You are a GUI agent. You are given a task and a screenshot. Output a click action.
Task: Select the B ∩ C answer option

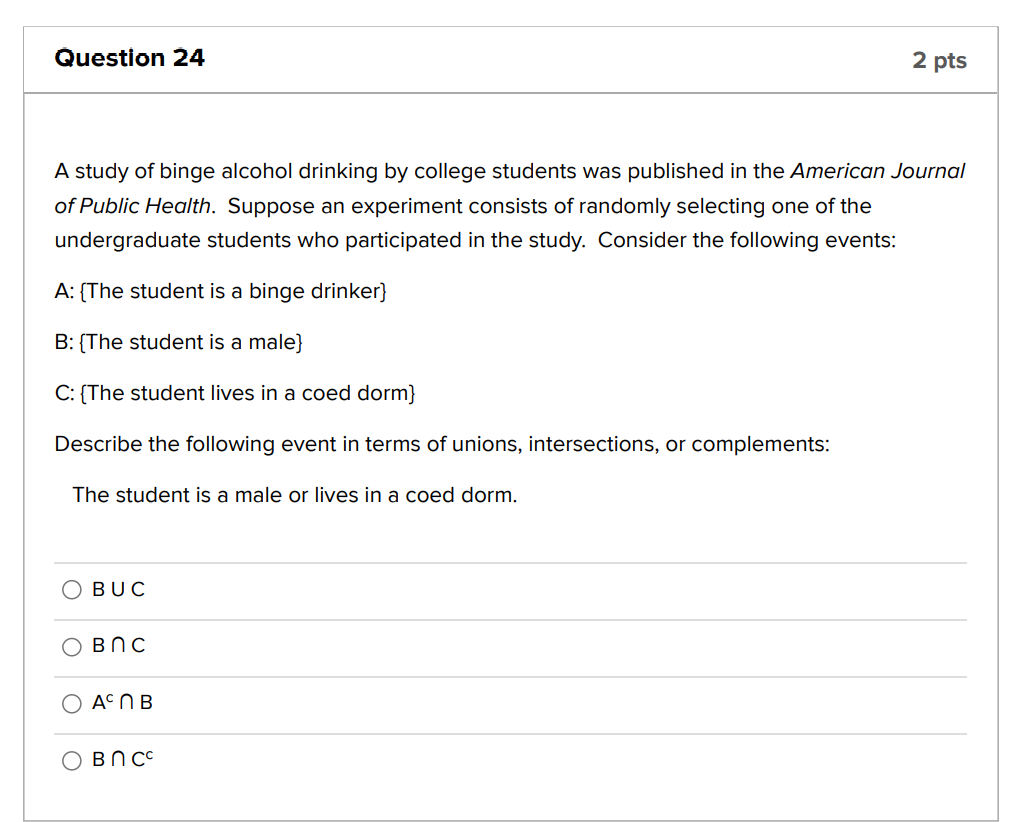click(72, 646)
